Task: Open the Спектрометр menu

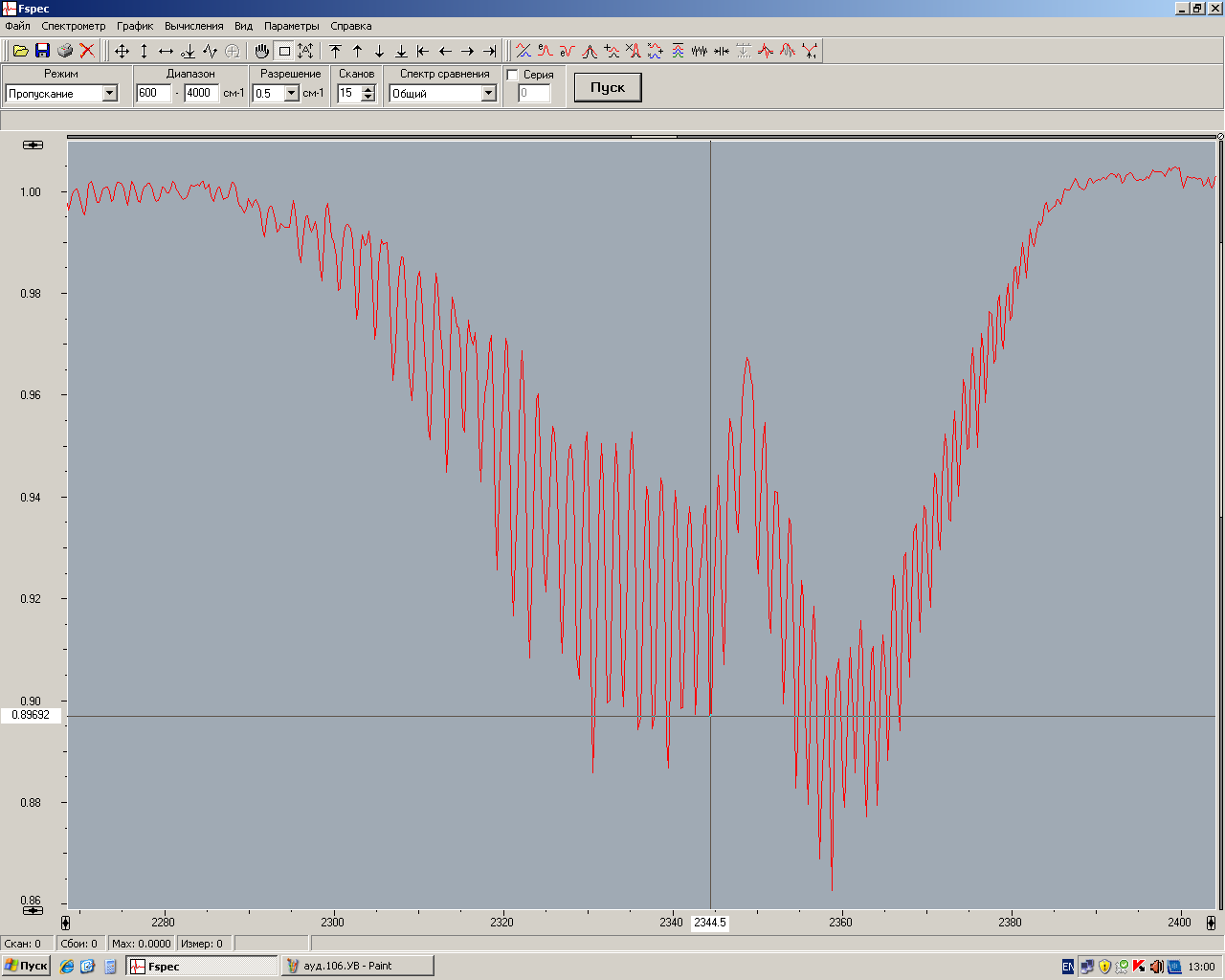Action: pos(74,26)
